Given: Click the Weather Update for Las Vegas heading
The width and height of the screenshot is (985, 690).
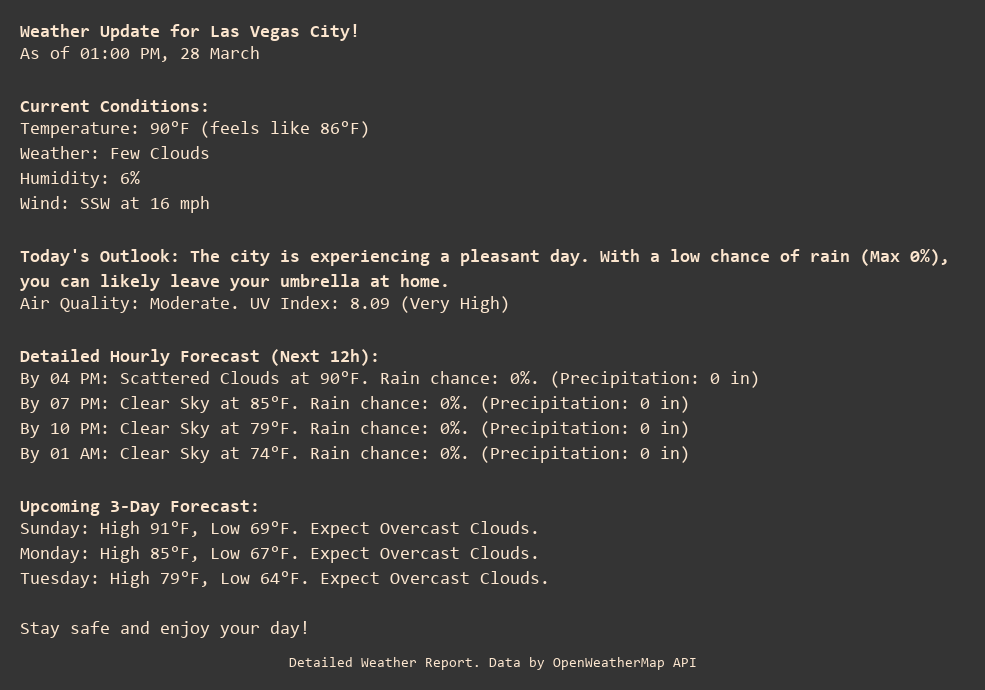Looking at the screenshot, I should point(189,31).
